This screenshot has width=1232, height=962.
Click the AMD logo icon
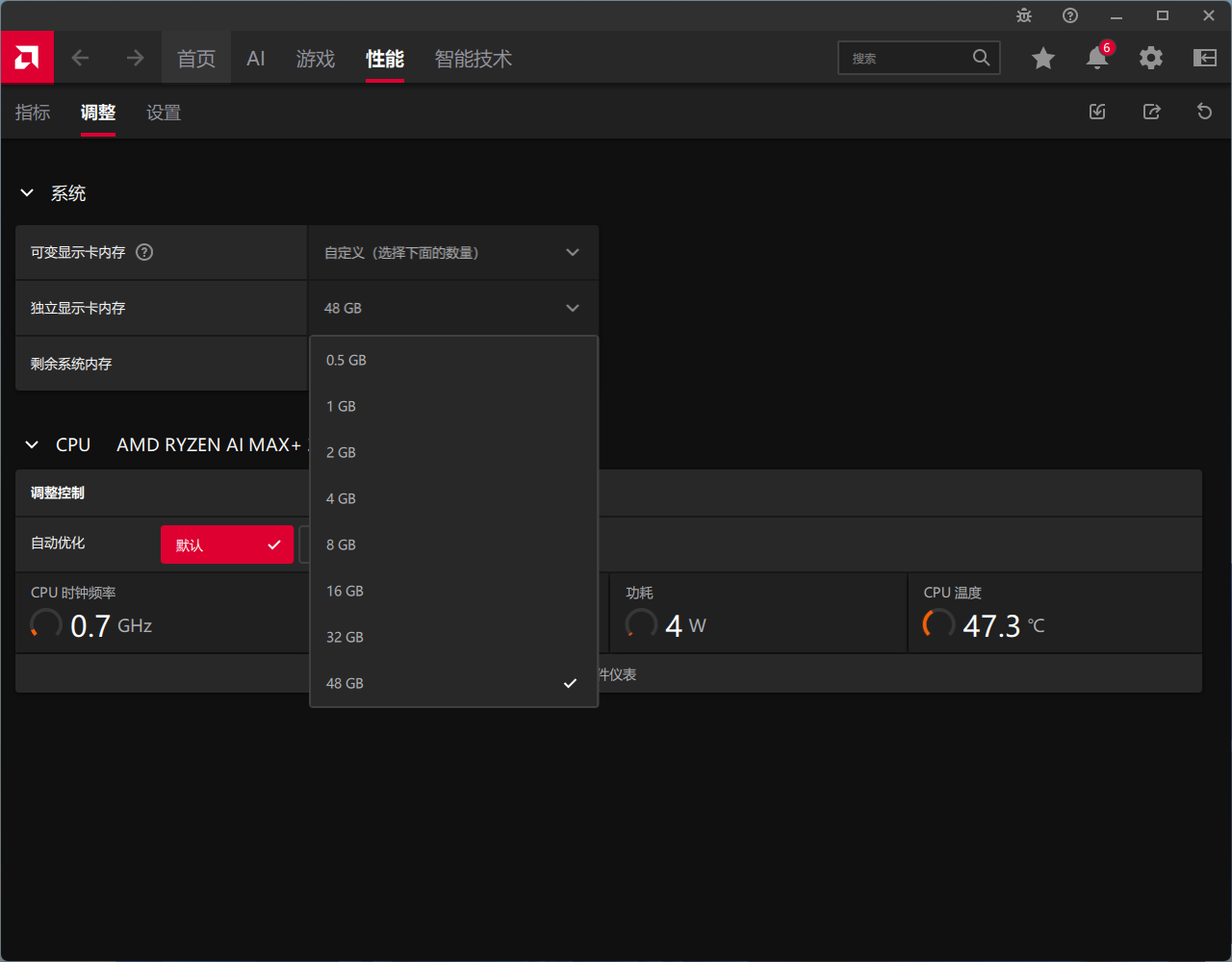click(27, 58)
